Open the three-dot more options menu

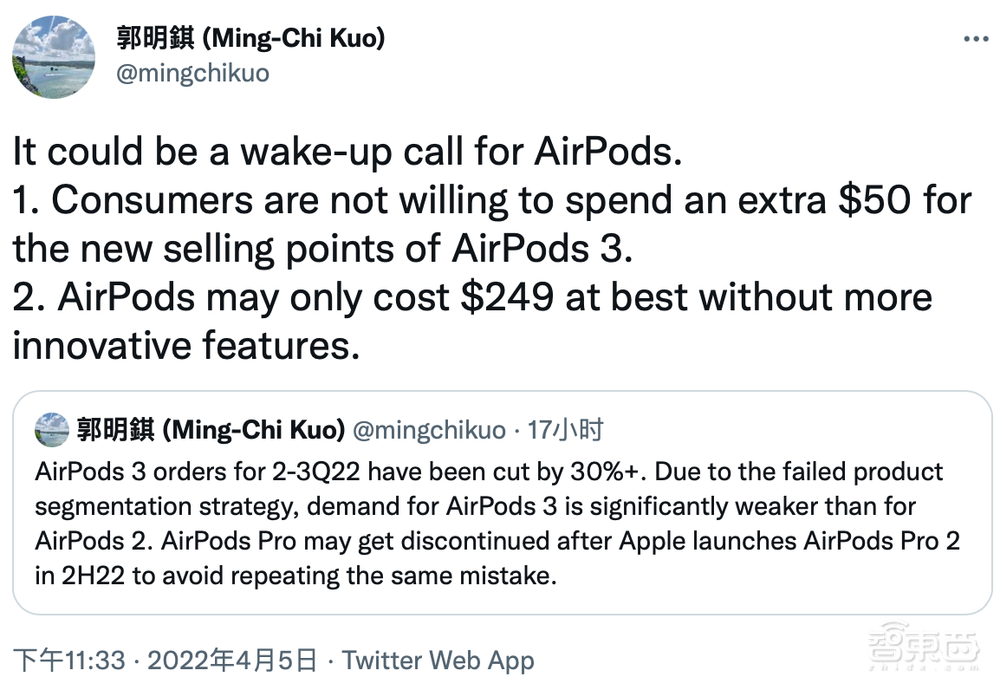coord(975,38)
